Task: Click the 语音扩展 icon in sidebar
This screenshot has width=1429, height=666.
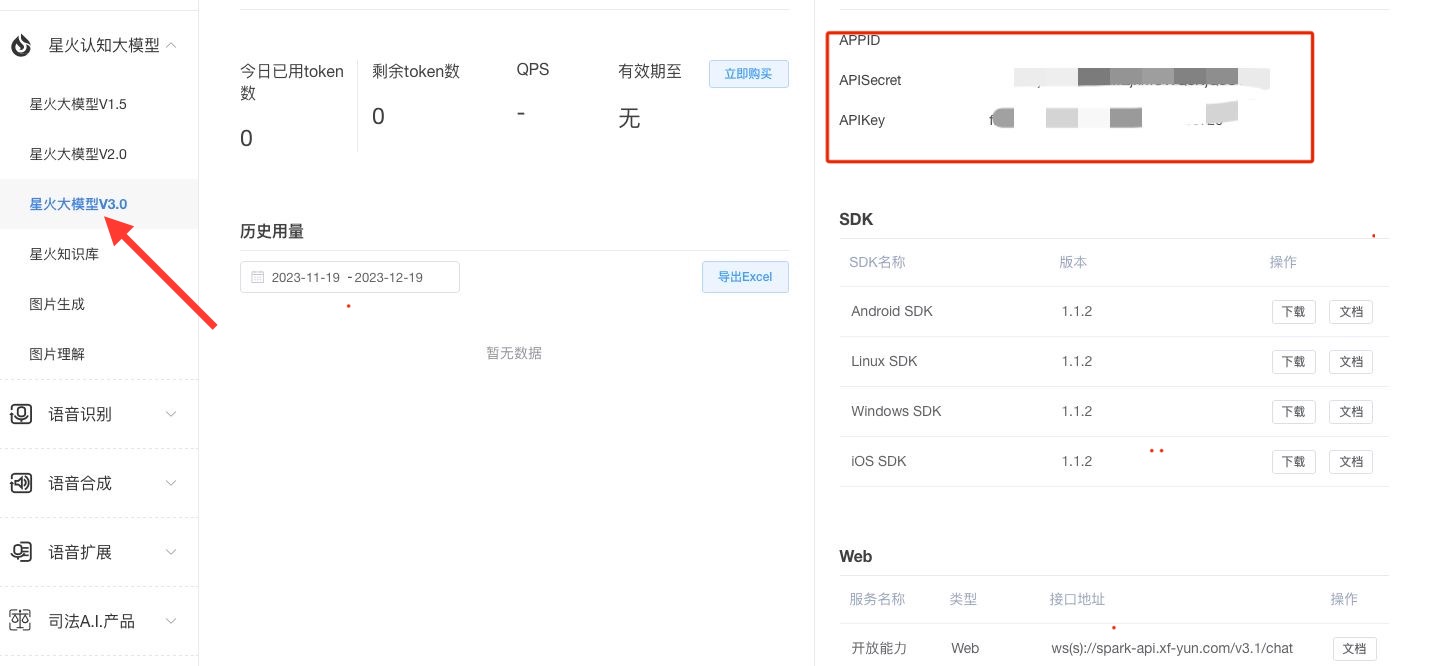Action: 21,552
